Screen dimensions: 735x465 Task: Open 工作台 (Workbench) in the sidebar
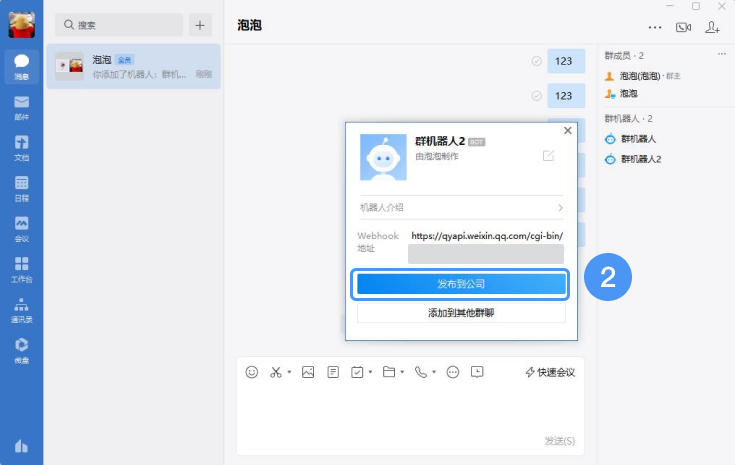[21, 269]
